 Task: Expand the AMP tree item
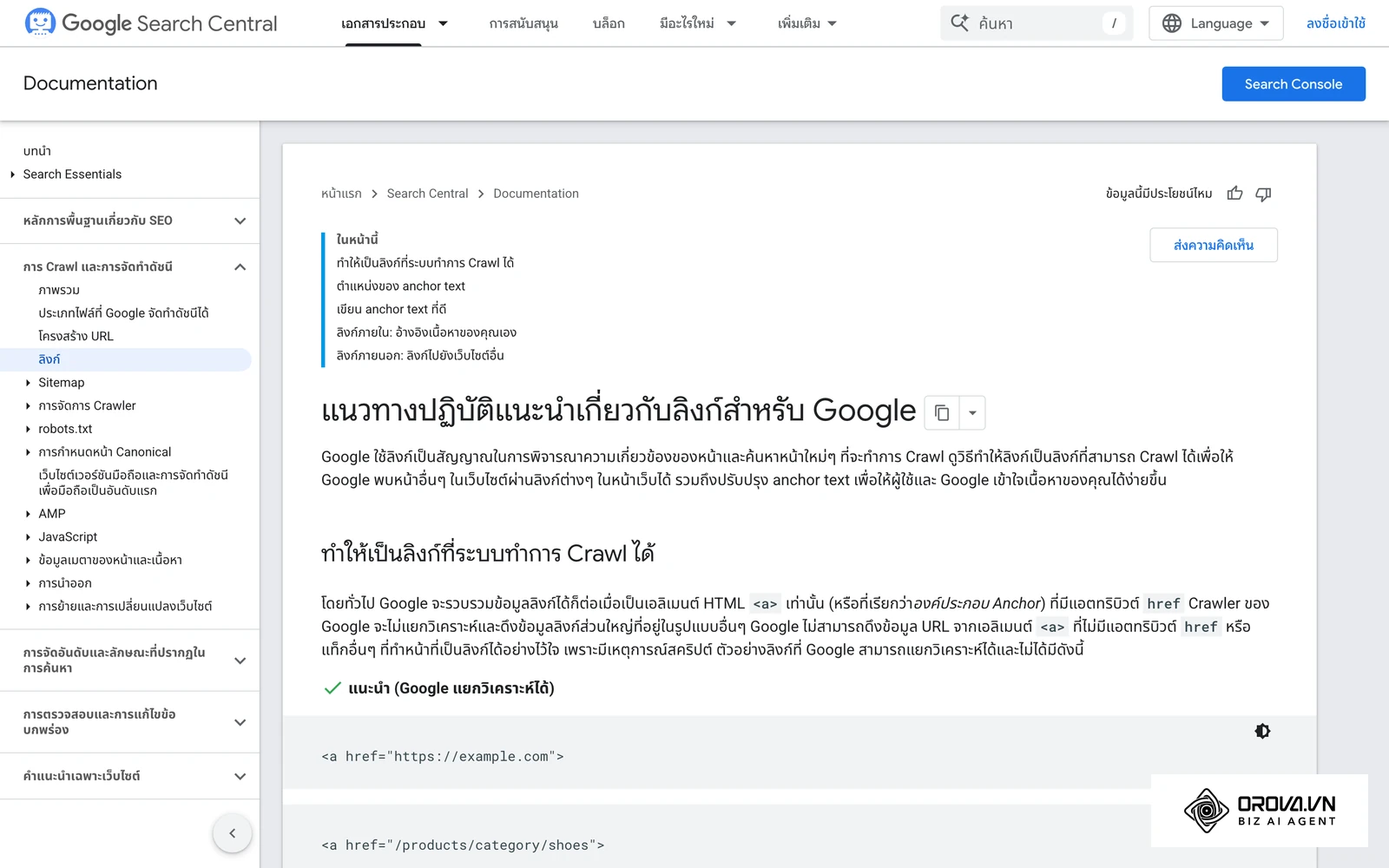28,514
